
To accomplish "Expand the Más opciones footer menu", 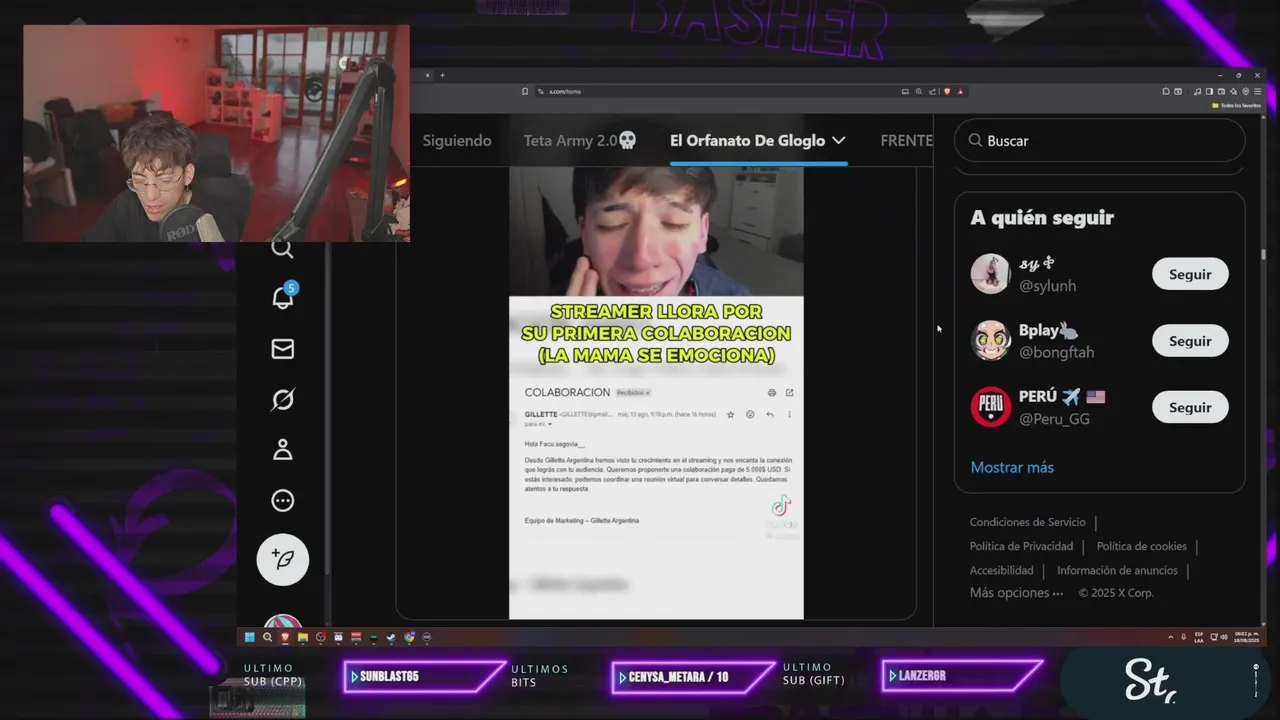I will point(1016,593).
